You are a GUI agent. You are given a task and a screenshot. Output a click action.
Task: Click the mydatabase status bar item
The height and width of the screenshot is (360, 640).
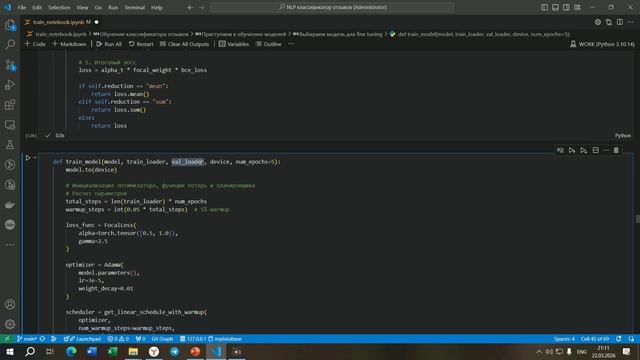point(225,339)
